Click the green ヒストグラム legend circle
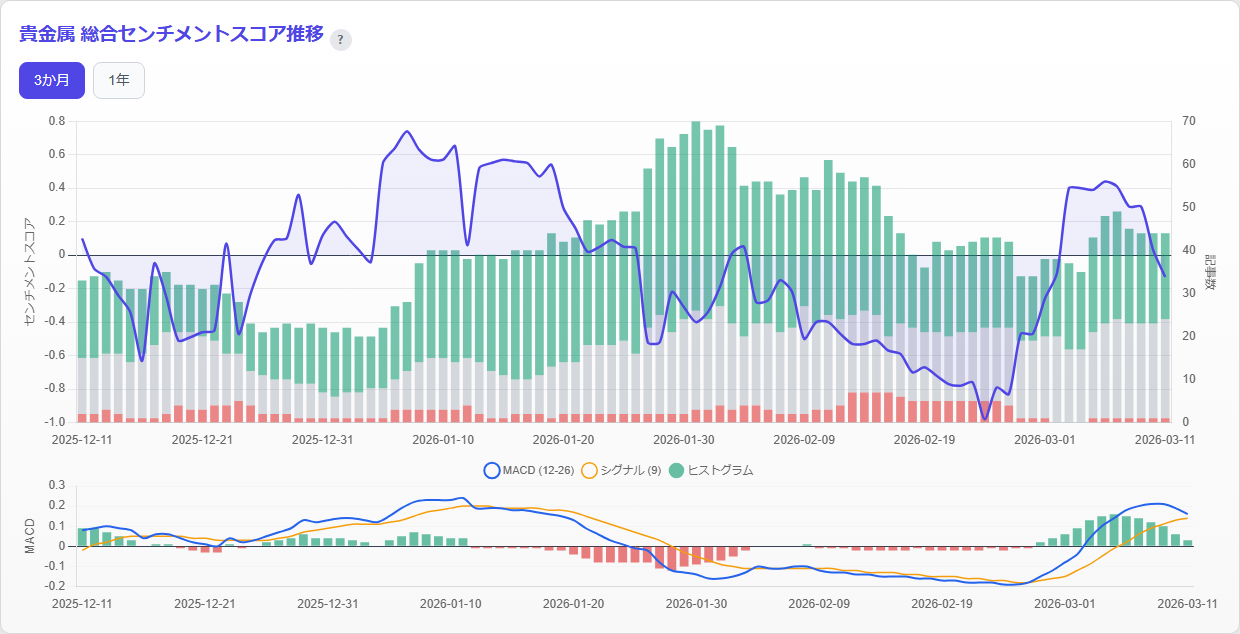1240x634 pixels. 676,470
